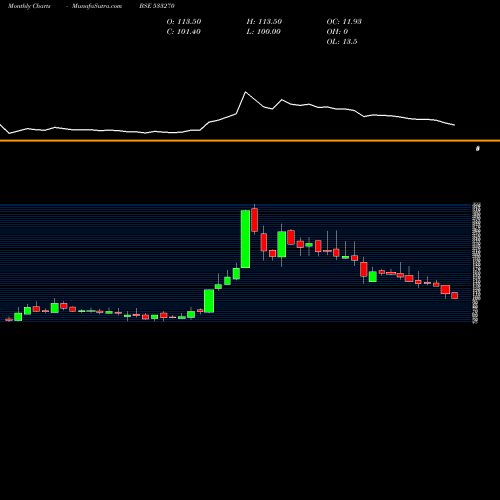500x500 pixels.
Task: Click the low value 'L: 100.00'
Action: pos(263,32)
